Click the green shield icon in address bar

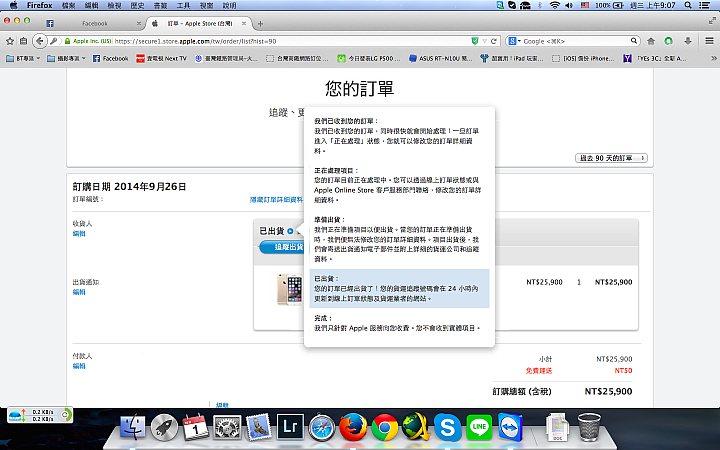[x=475, y=41]
